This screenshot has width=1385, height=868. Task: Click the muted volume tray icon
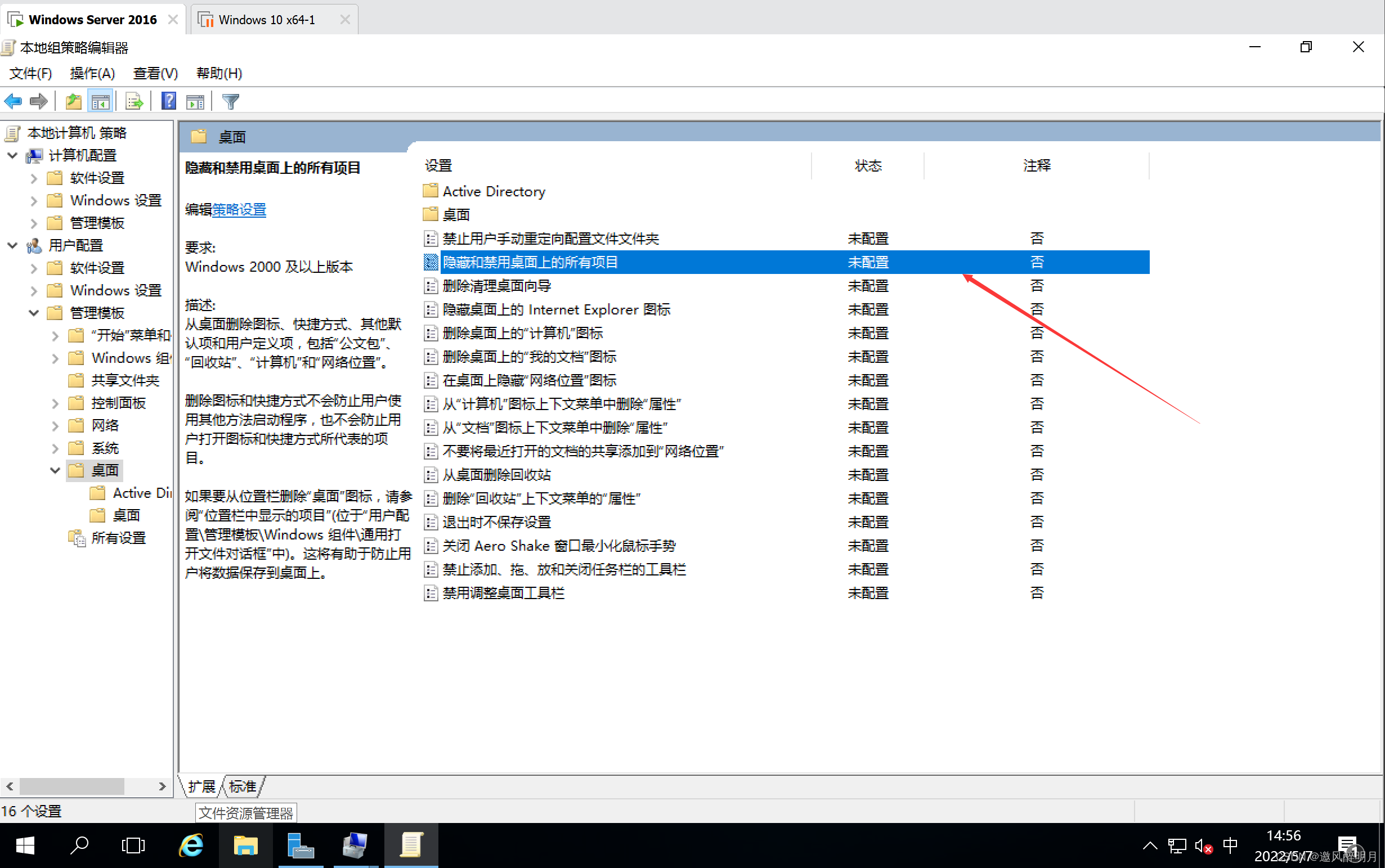point(1203,846)
